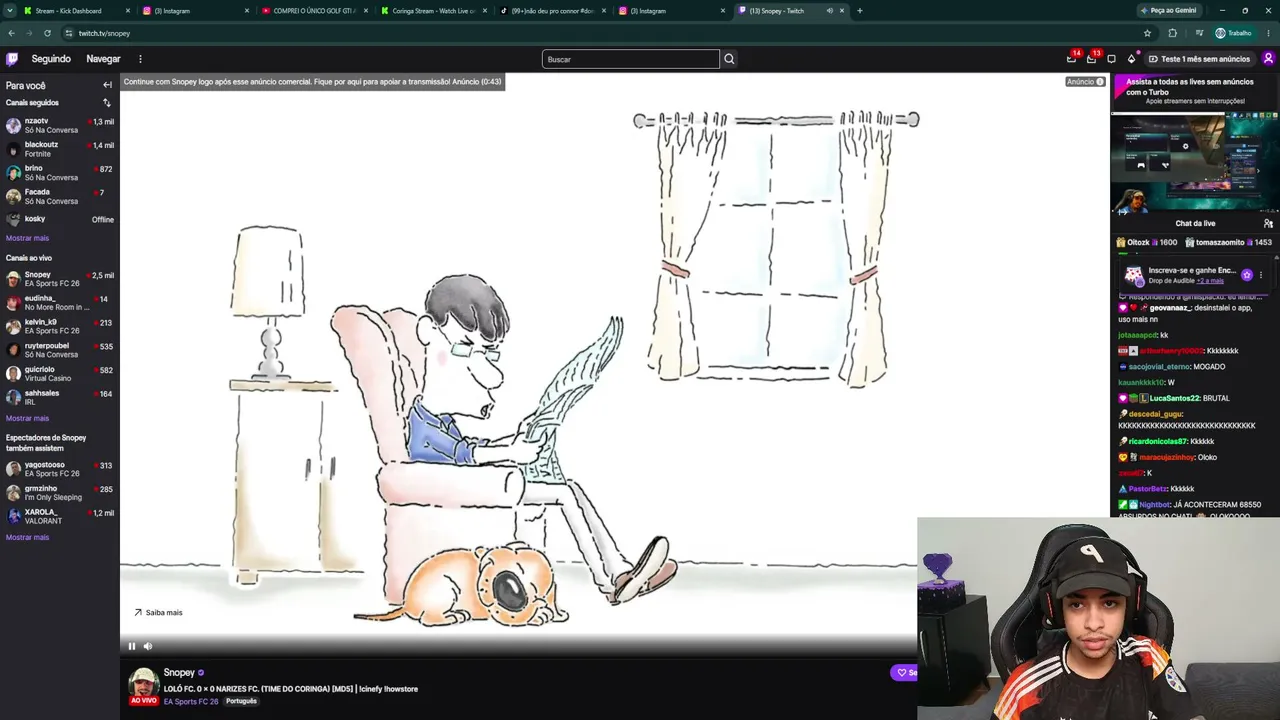Open blackoutz channel in the sidebar
Screen dimensions: 1280x720
click(x=60, y=149)
